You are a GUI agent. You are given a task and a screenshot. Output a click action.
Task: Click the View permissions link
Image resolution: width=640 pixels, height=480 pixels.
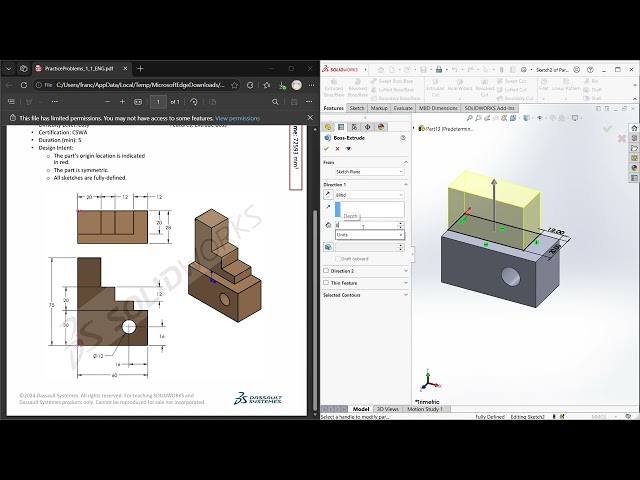coord(238,118)
